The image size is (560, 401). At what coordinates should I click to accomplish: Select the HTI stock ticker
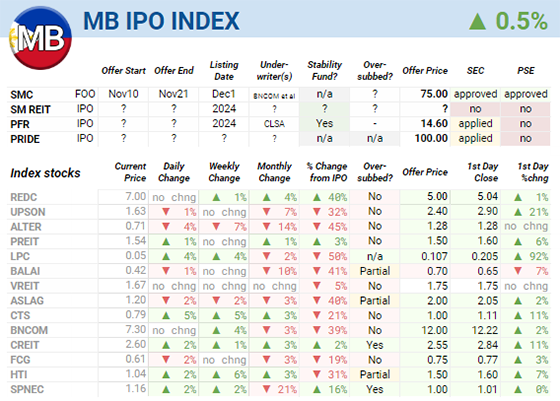19,375
